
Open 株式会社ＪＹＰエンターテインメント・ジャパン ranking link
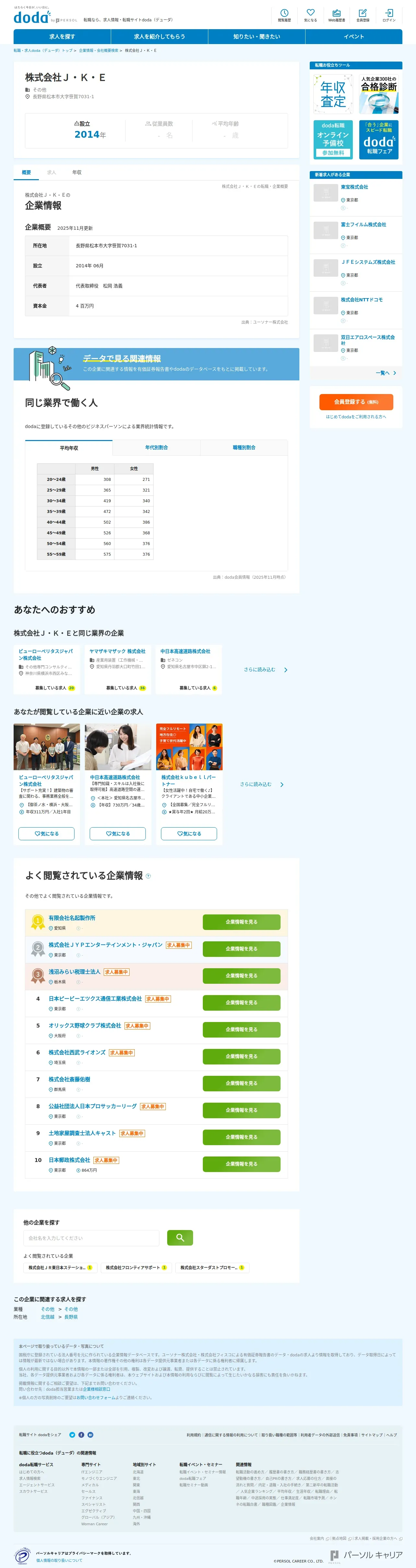click(105, 945)
